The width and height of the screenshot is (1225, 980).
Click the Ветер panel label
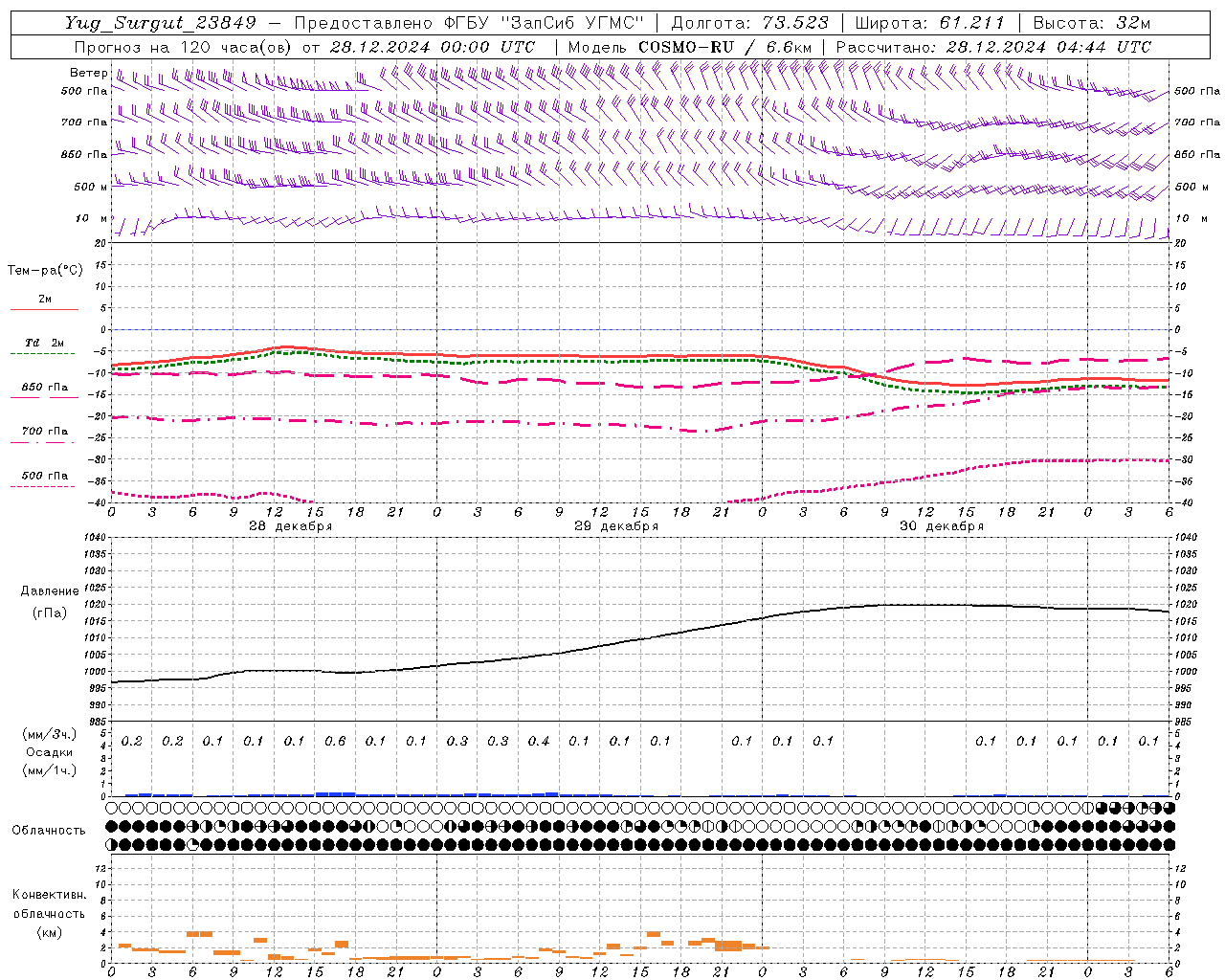(88, 73)
